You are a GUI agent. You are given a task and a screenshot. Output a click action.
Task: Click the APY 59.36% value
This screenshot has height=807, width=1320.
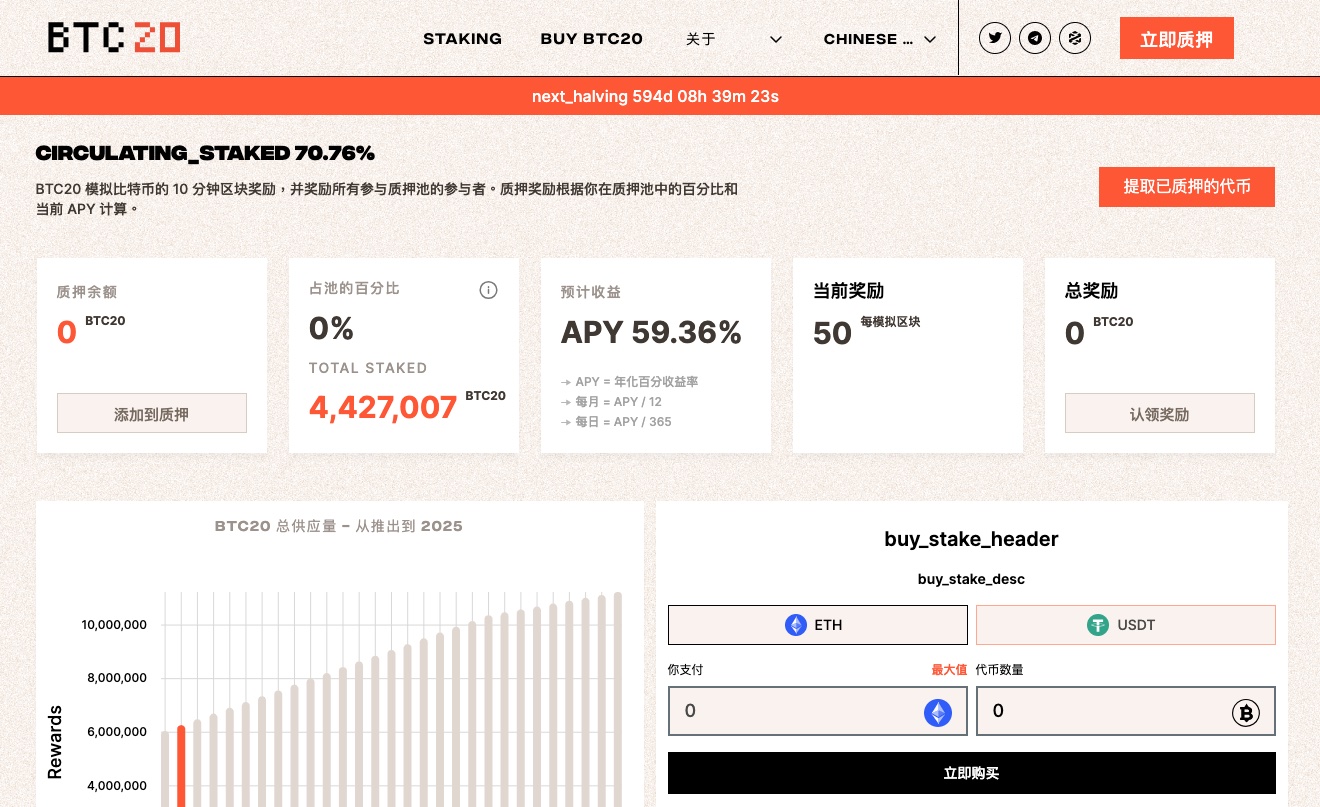click(651, 332)
